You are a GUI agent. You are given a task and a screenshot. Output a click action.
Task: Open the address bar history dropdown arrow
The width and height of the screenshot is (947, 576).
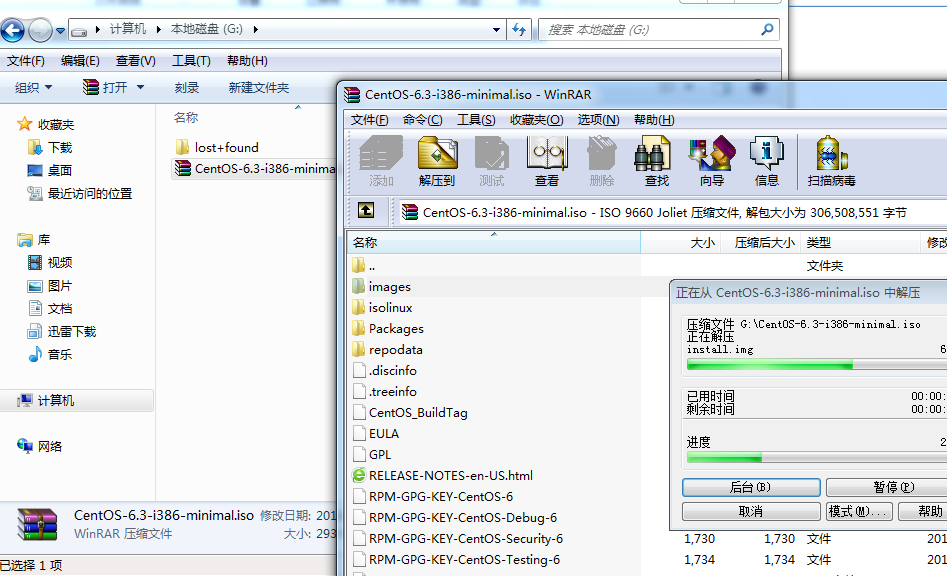click(496, 29)
